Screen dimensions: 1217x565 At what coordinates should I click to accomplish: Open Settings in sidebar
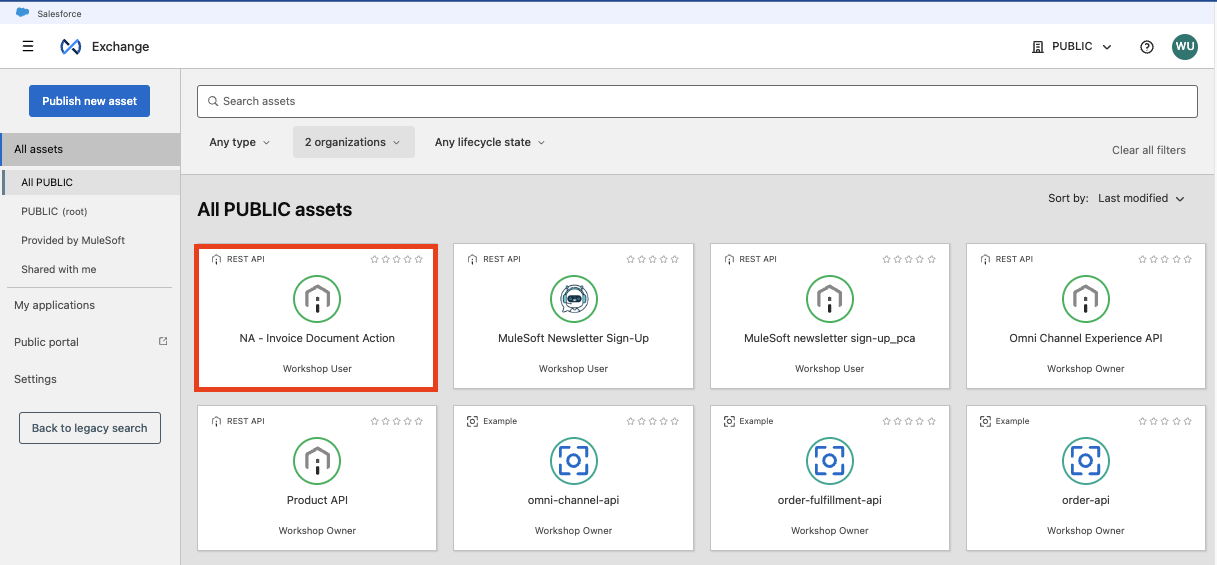35,379
